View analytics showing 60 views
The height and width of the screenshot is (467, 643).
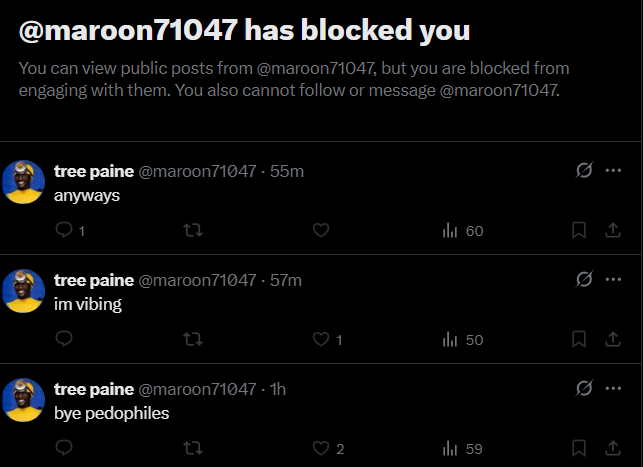coord(463,231)
